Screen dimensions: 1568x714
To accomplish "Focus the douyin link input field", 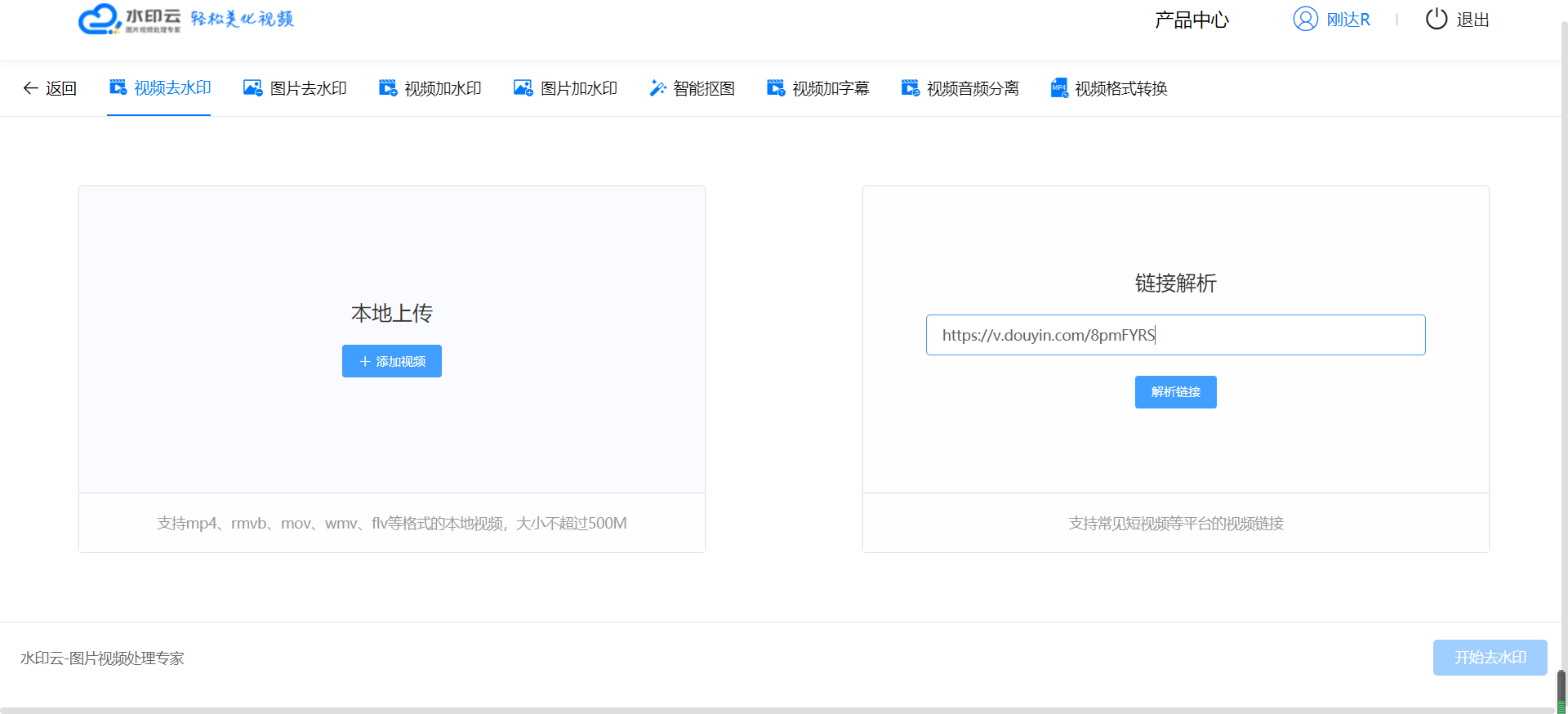I will pyautogui.click(x=1175, y=335).
